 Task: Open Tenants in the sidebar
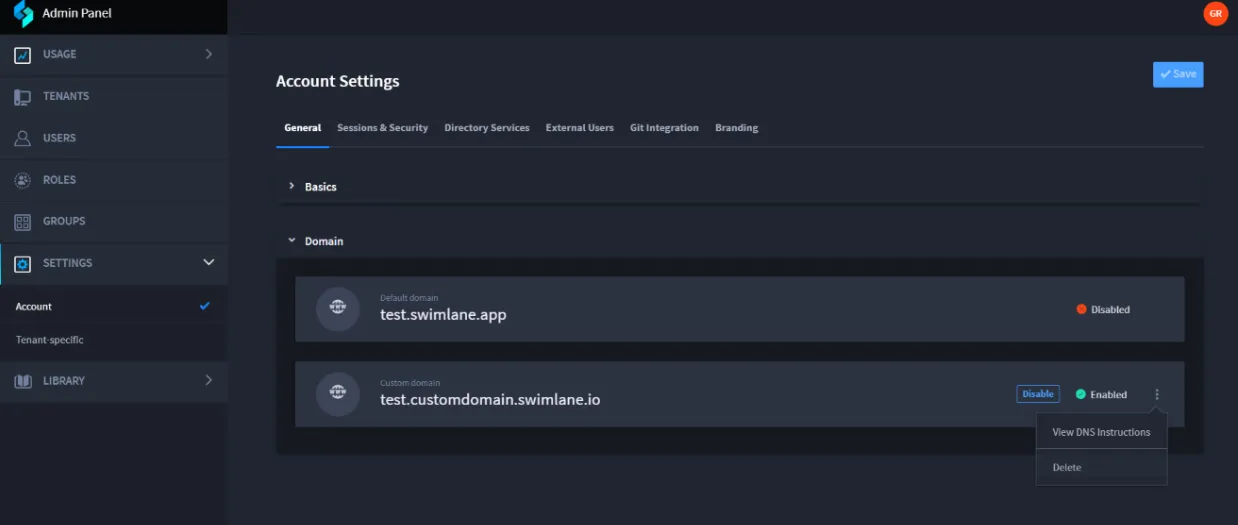[113, 96]
